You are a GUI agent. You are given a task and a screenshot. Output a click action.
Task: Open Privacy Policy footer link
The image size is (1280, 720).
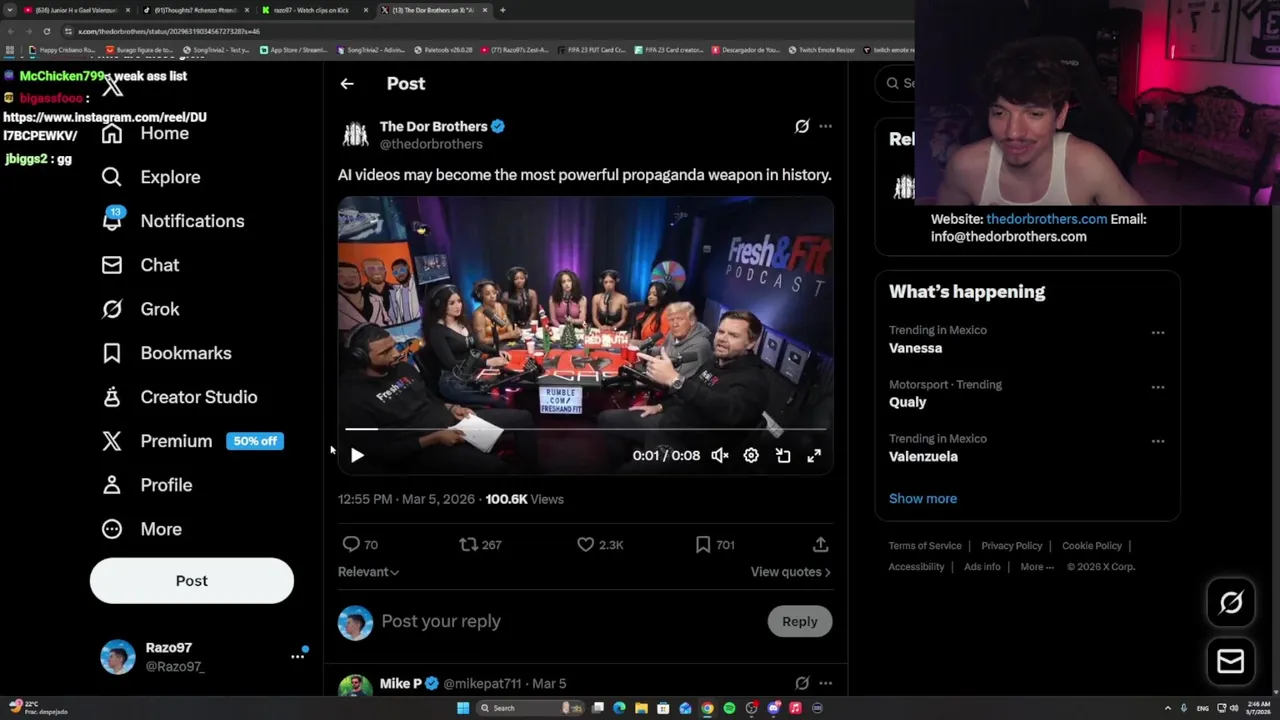[1012, 546]
